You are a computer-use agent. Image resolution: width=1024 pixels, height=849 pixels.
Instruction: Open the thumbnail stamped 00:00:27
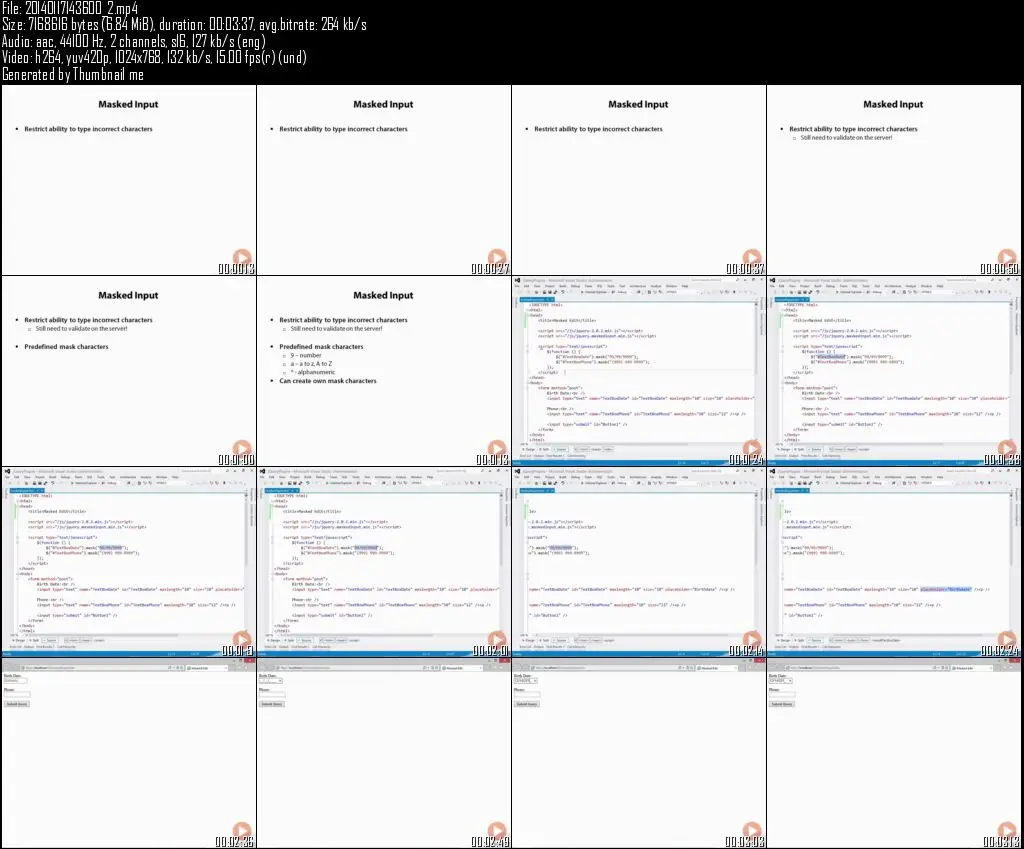(384, 180)
